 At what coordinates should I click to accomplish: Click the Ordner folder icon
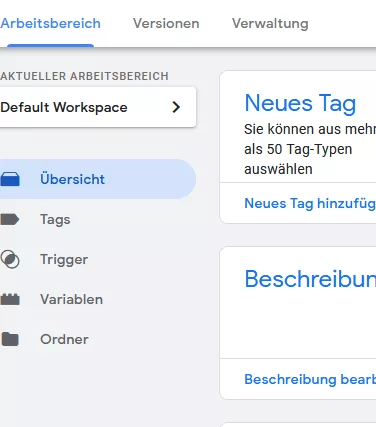point(10,339)
